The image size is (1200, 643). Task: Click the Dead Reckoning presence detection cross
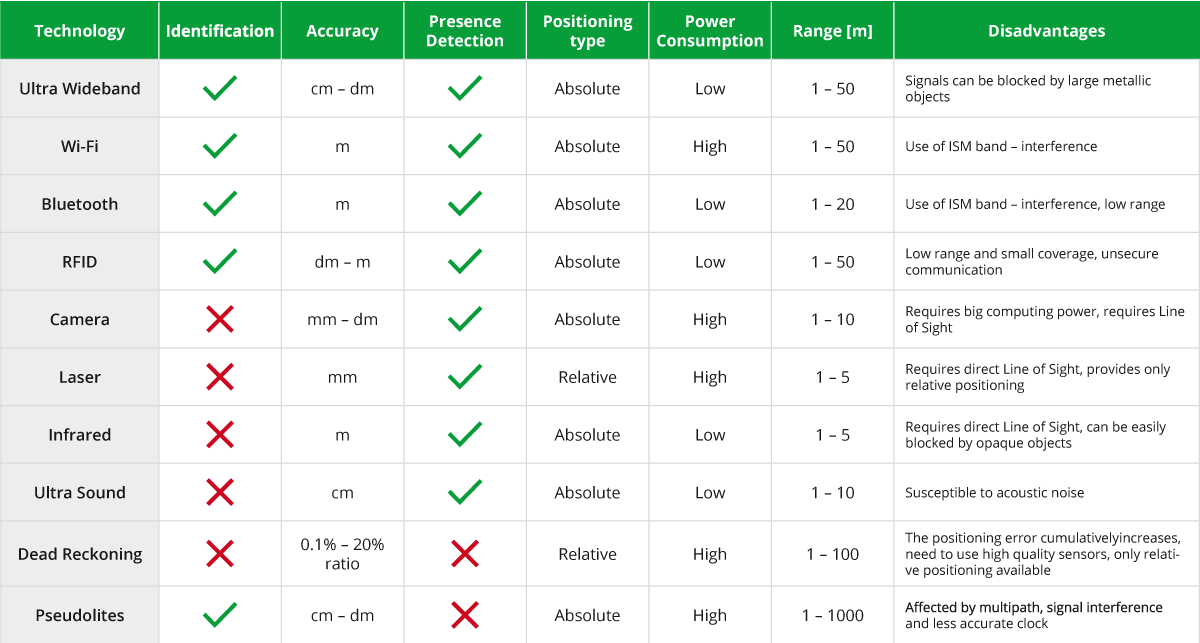465,554
